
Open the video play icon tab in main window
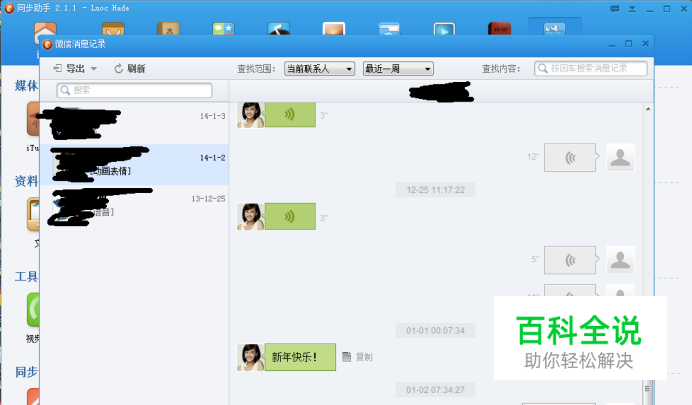click(x=444, y=29)
